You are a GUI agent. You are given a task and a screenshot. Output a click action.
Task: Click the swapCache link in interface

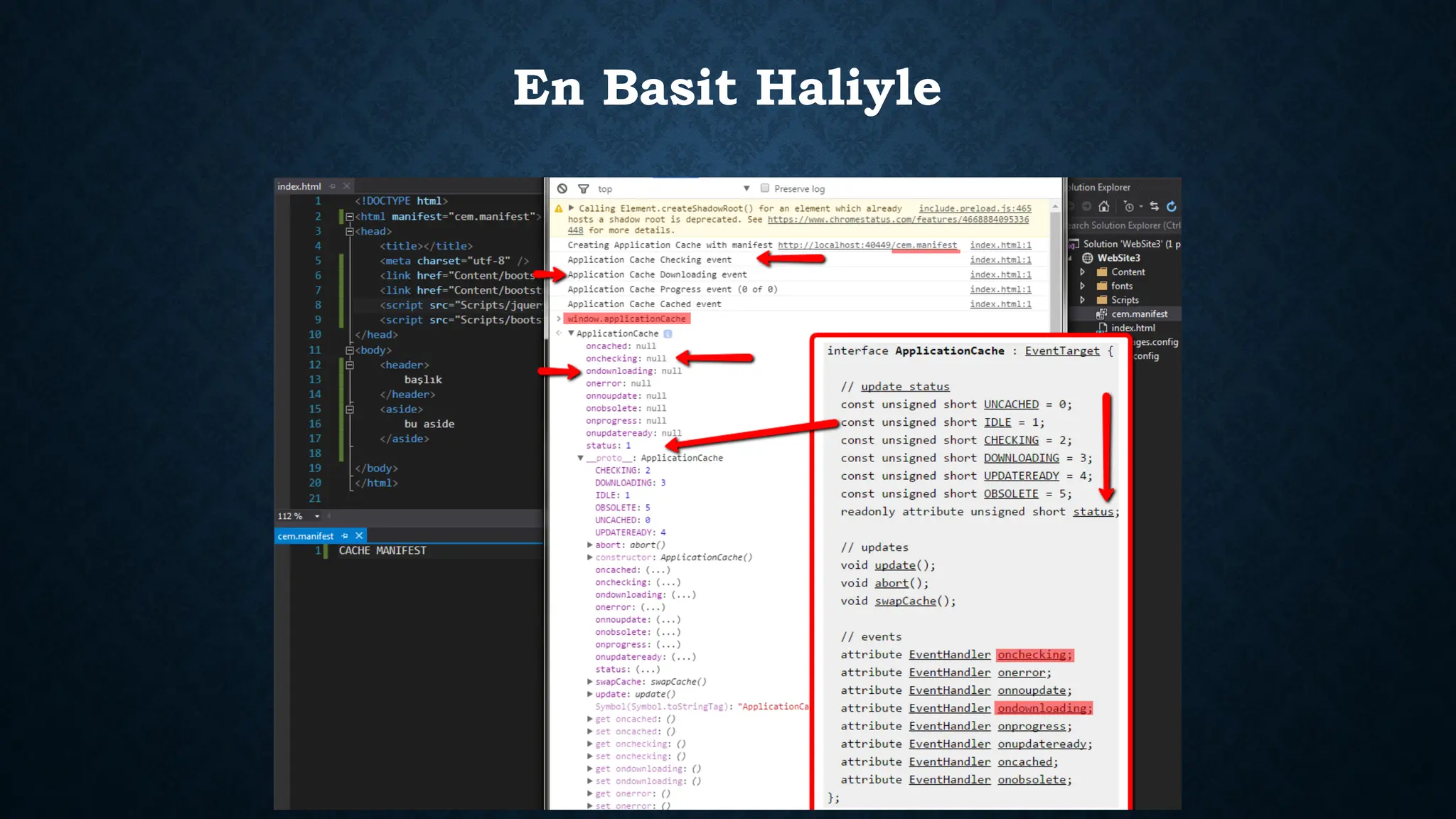click(905, 601)
